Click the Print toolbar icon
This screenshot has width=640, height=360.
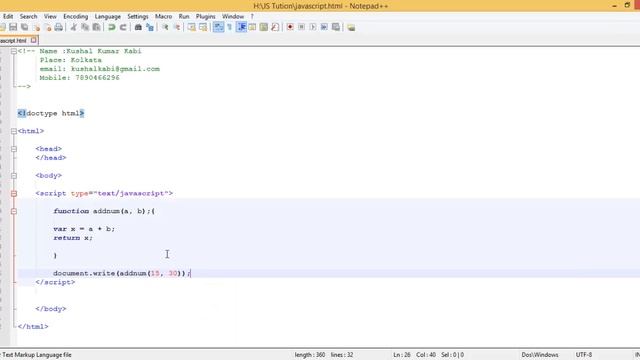click(59, 27)
